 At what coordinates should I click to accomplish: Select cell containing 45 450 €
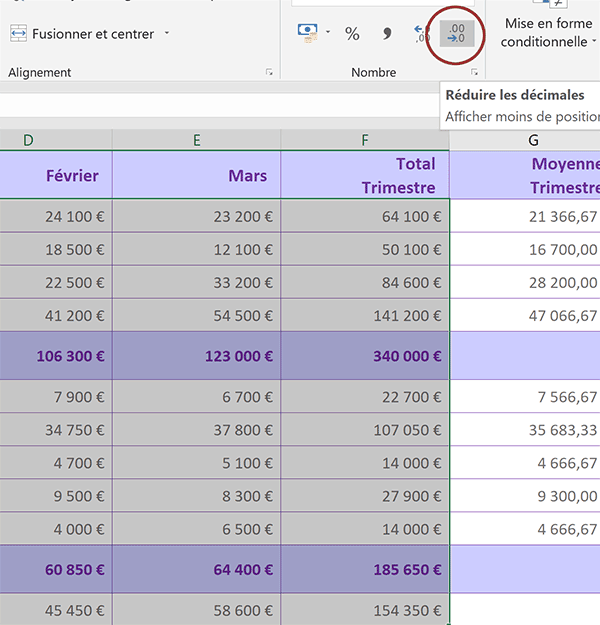56,610
